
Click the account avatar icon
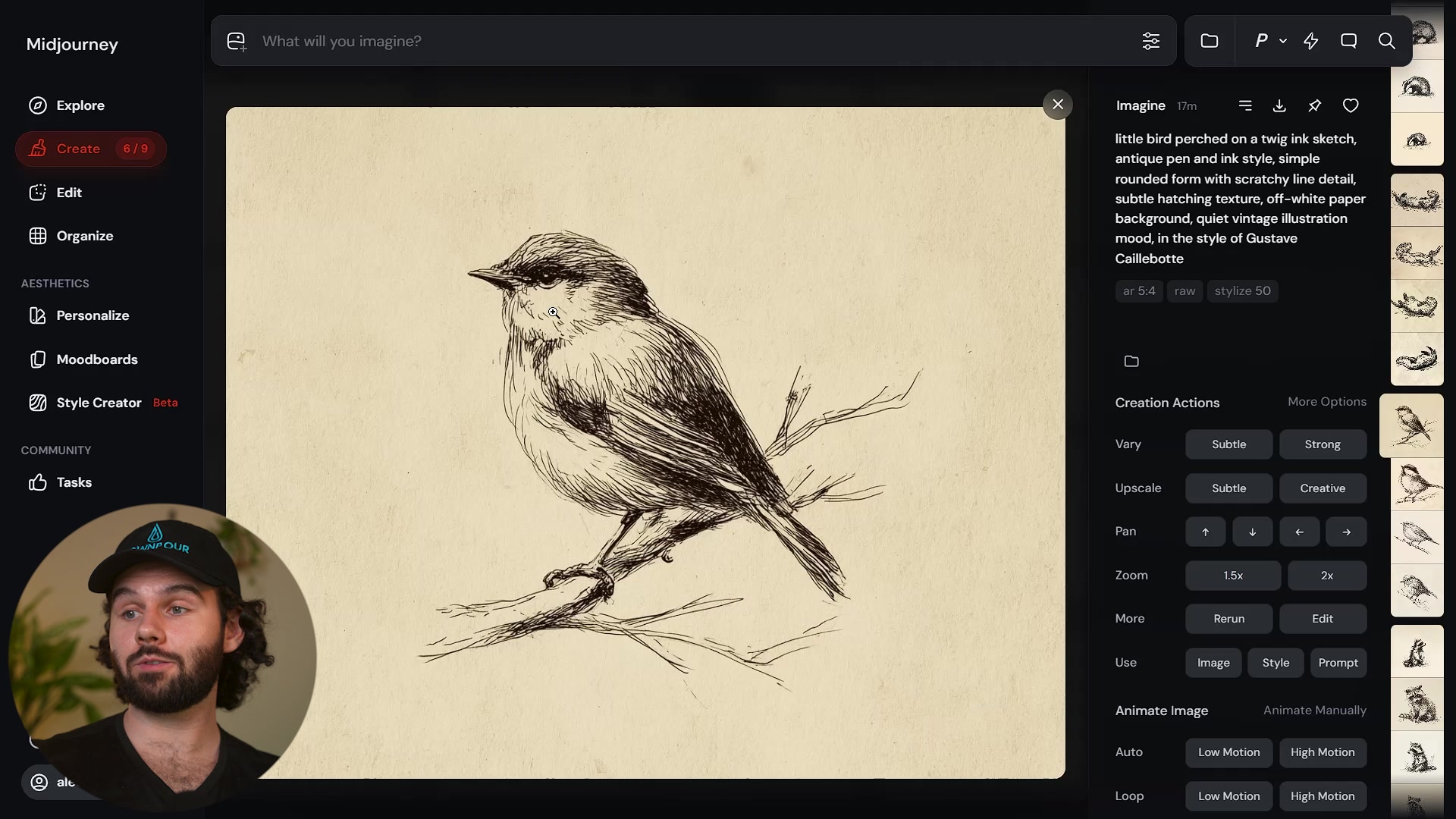pyautogui.click(x=39, y=783)
